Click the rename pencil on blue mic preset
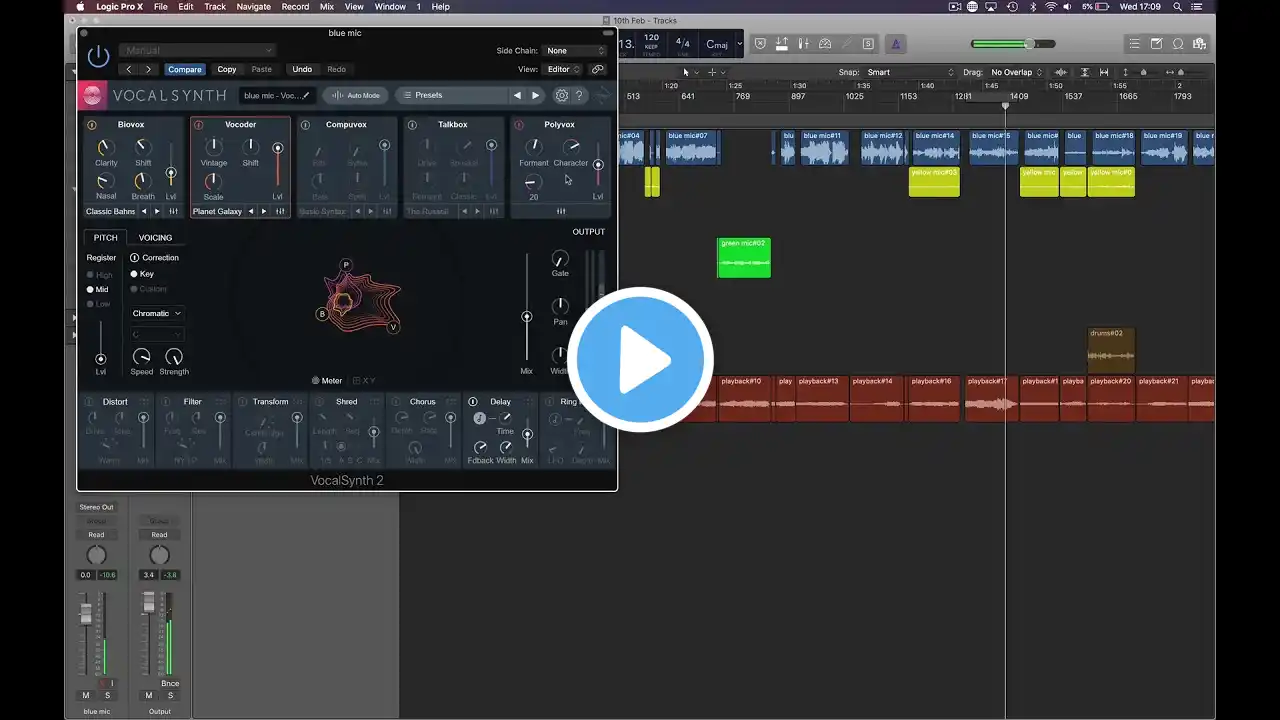The height and width of the screenshot is (720, 1280). [x=306, y=96]
